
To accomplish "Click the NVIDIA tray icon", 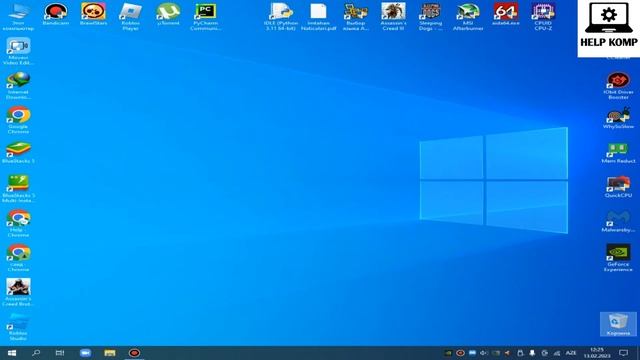I will tap(448, 353).
